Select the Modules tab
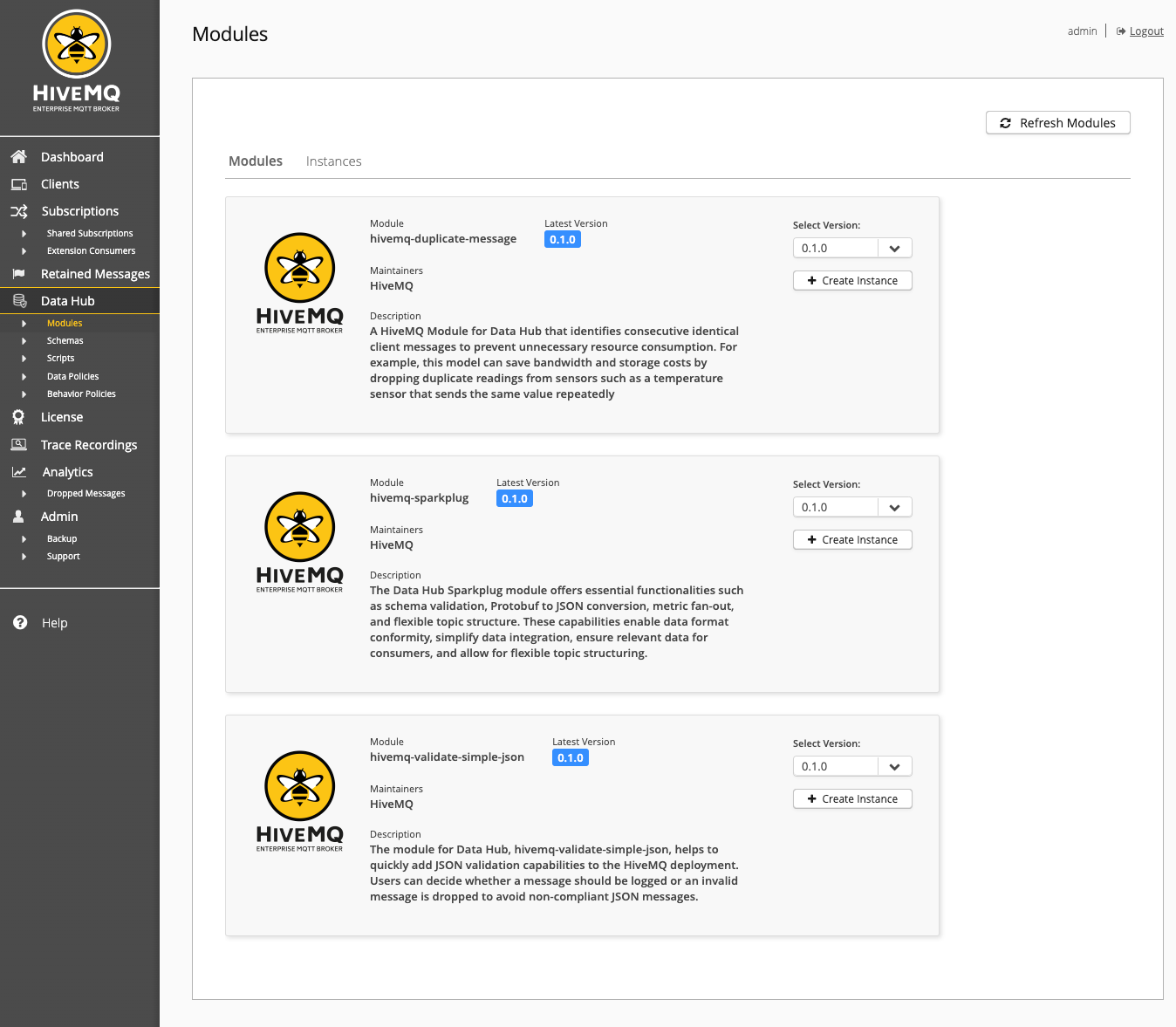This screenshot has width=1176, height=1027. tap(256, 161)
